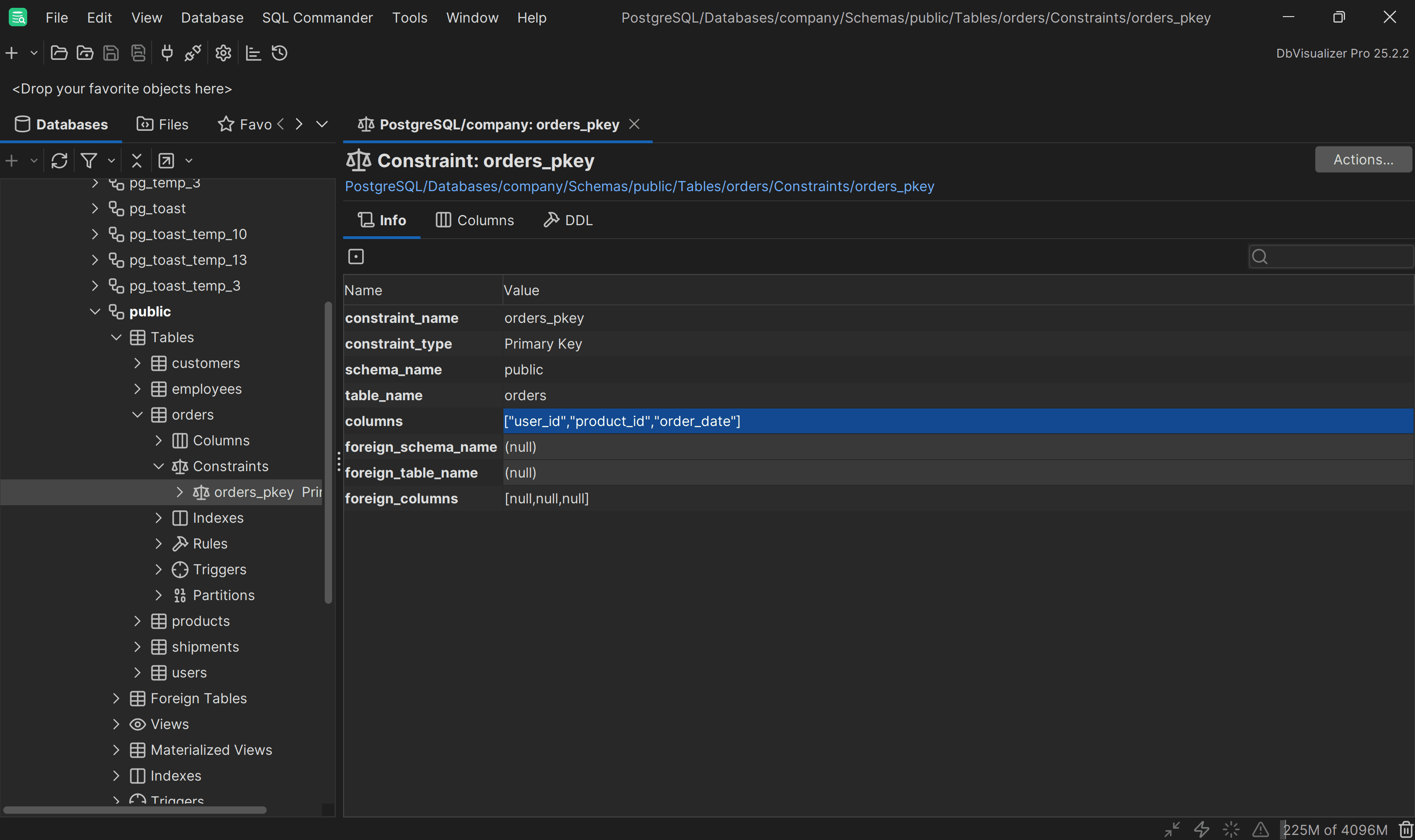The image size is (1415, 840).
Task: Collapse the Constraints node
Action: [x=158, y=467]
